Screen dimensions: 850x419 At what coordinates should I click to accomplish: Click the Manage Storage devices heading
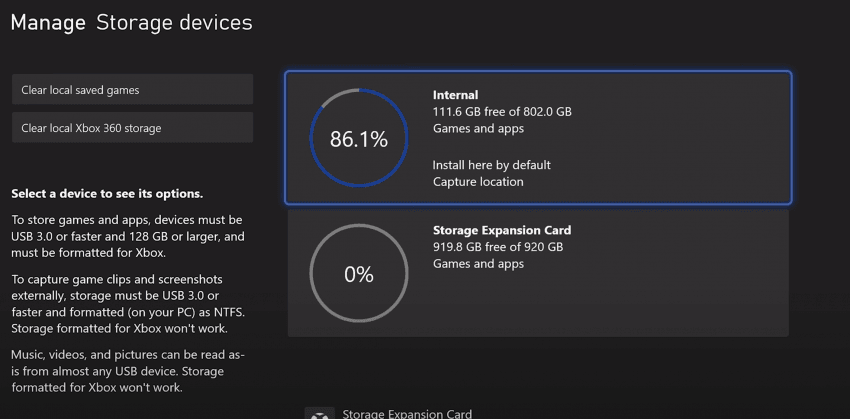[131, 22]
